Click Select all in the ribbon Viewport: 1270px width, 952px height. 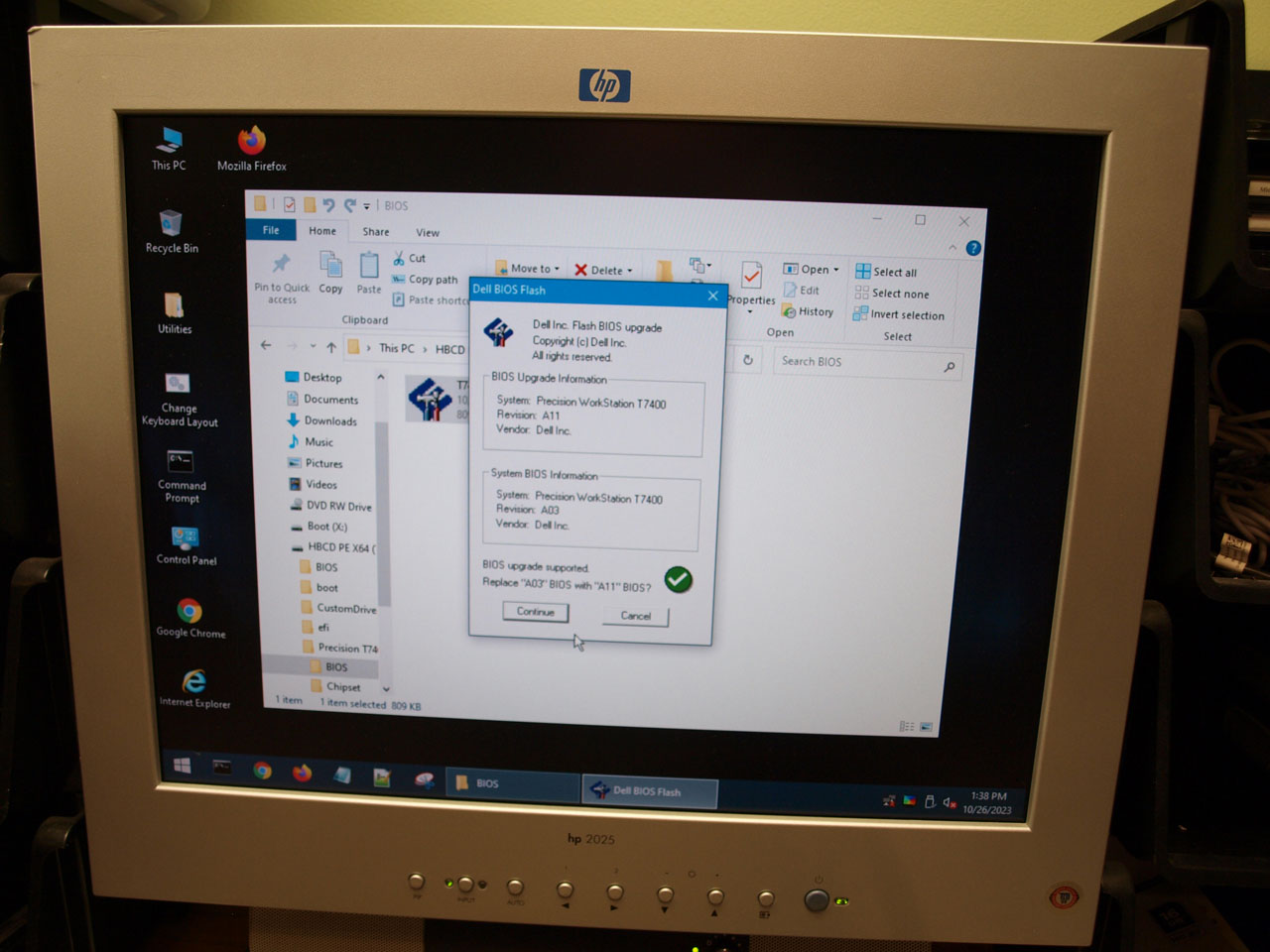[886, 272]
